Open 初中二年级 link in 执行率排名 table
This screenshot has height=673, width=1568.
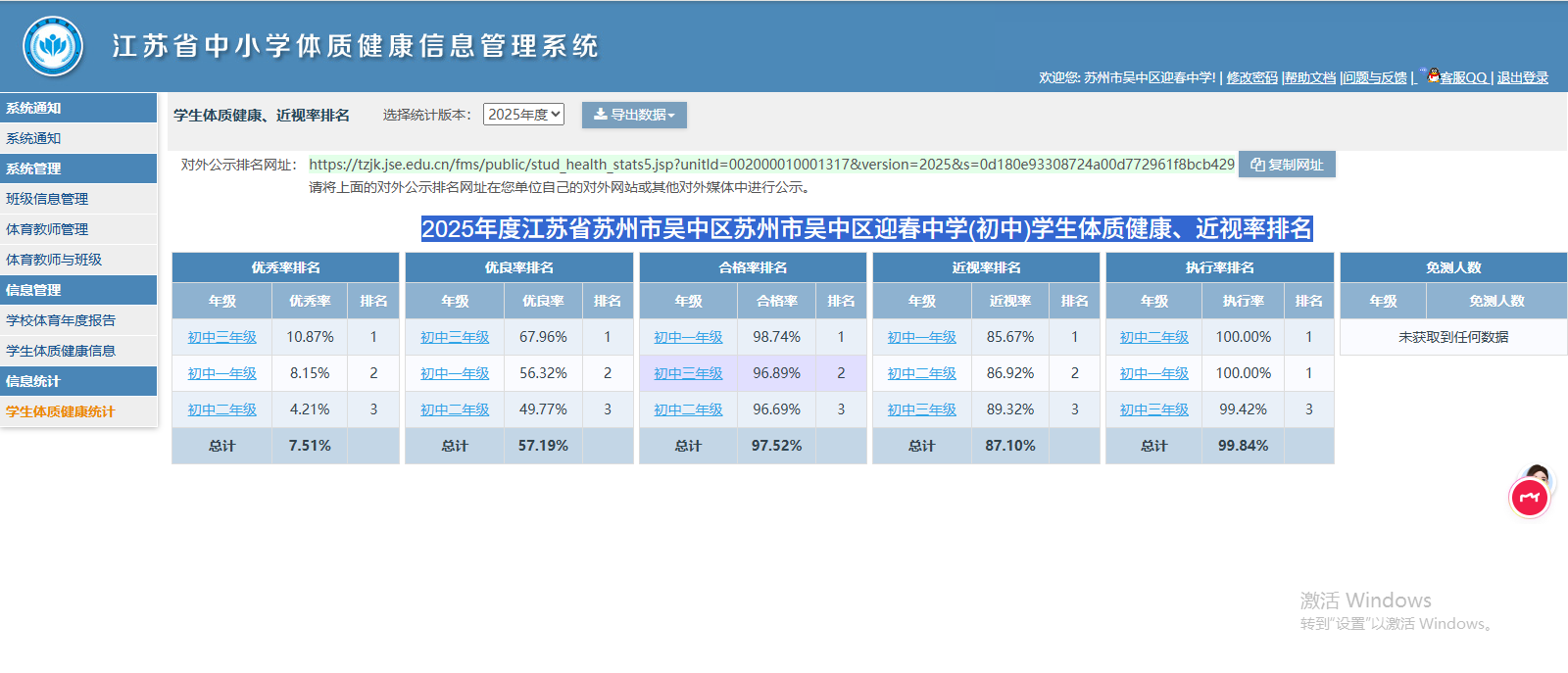tap(1154, 337)
